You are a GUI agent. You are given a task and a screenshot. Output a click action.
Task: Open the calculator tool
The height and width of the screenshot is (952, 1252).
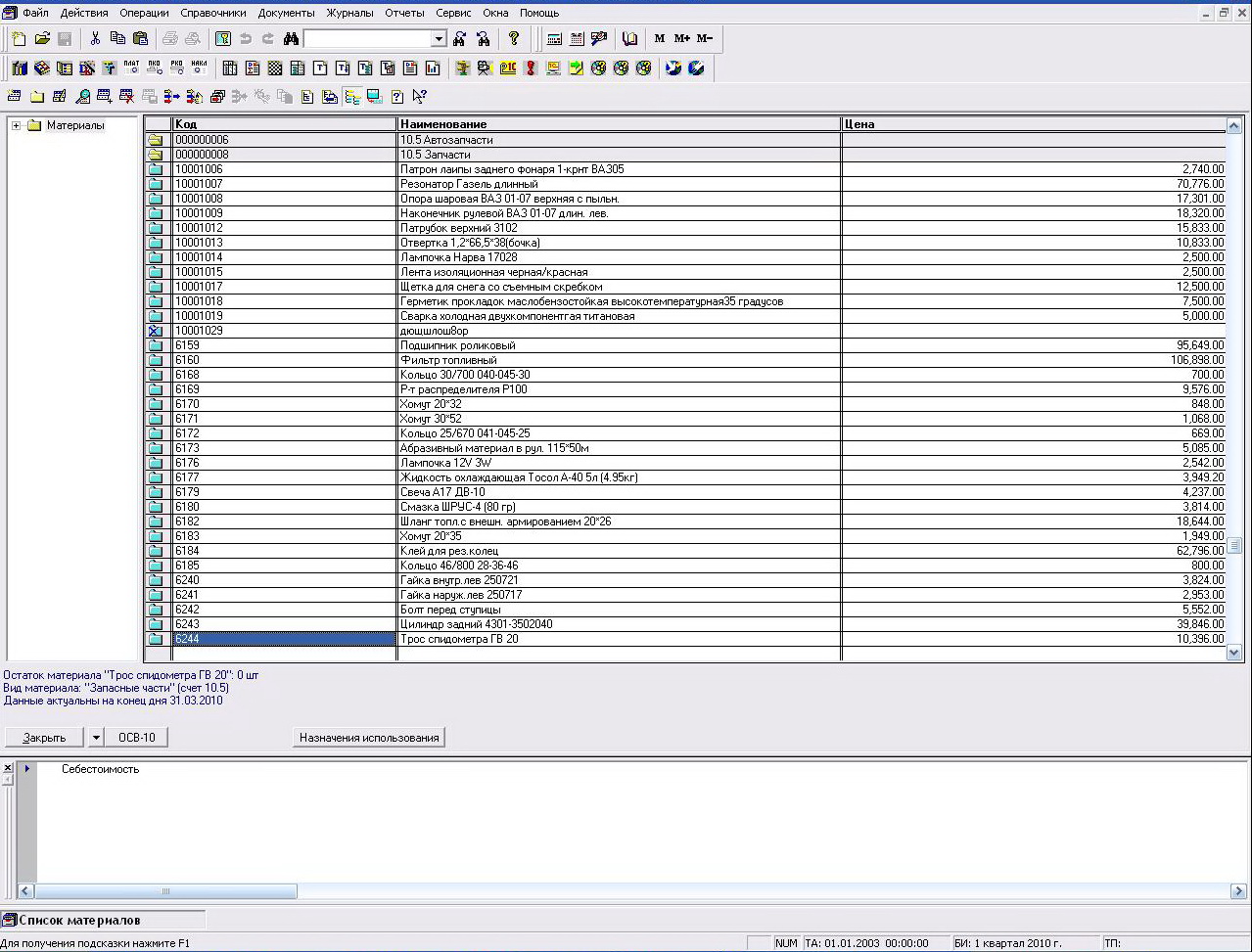(554, 39)
